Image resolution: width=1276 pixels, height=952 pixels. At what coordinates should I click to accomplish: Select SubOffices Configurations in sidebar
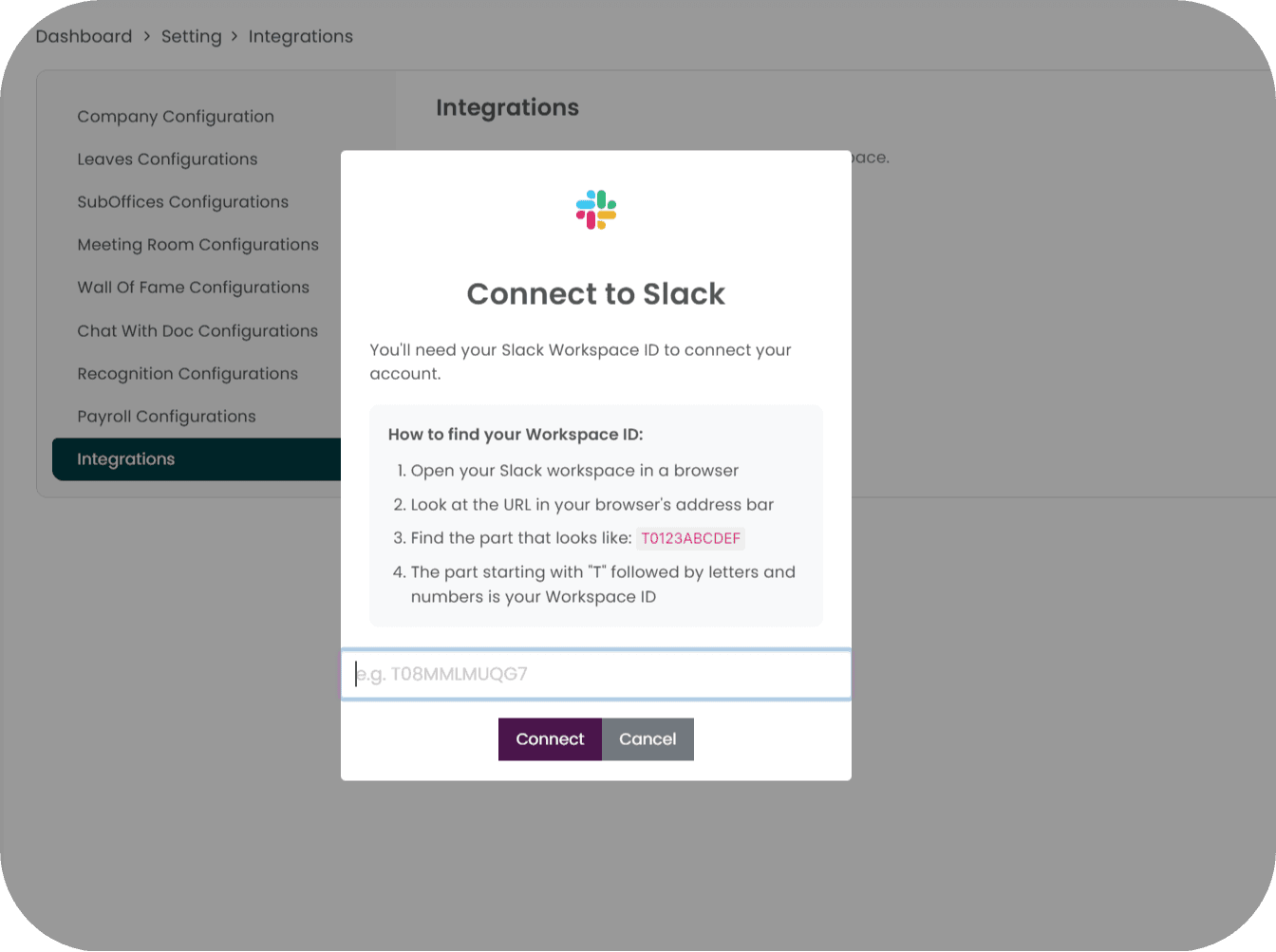[x=182, y=202]
